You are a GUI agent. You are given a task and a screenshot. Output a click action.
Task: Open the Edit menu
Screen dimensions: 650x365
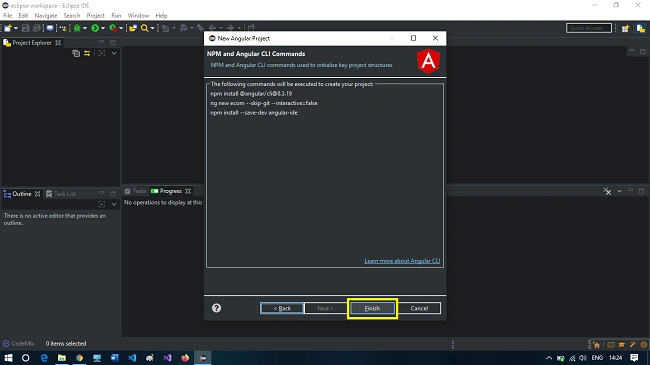pos(23,15)
